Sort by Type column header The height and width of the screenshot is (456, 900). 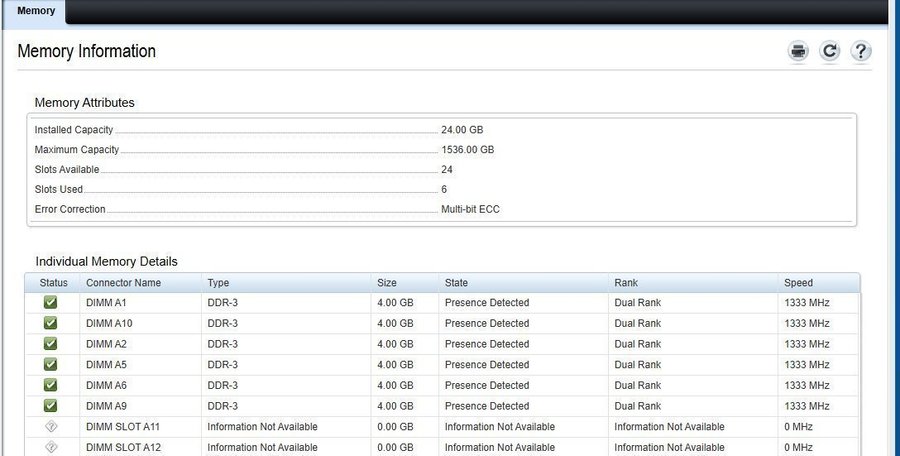tap(218, 283)
